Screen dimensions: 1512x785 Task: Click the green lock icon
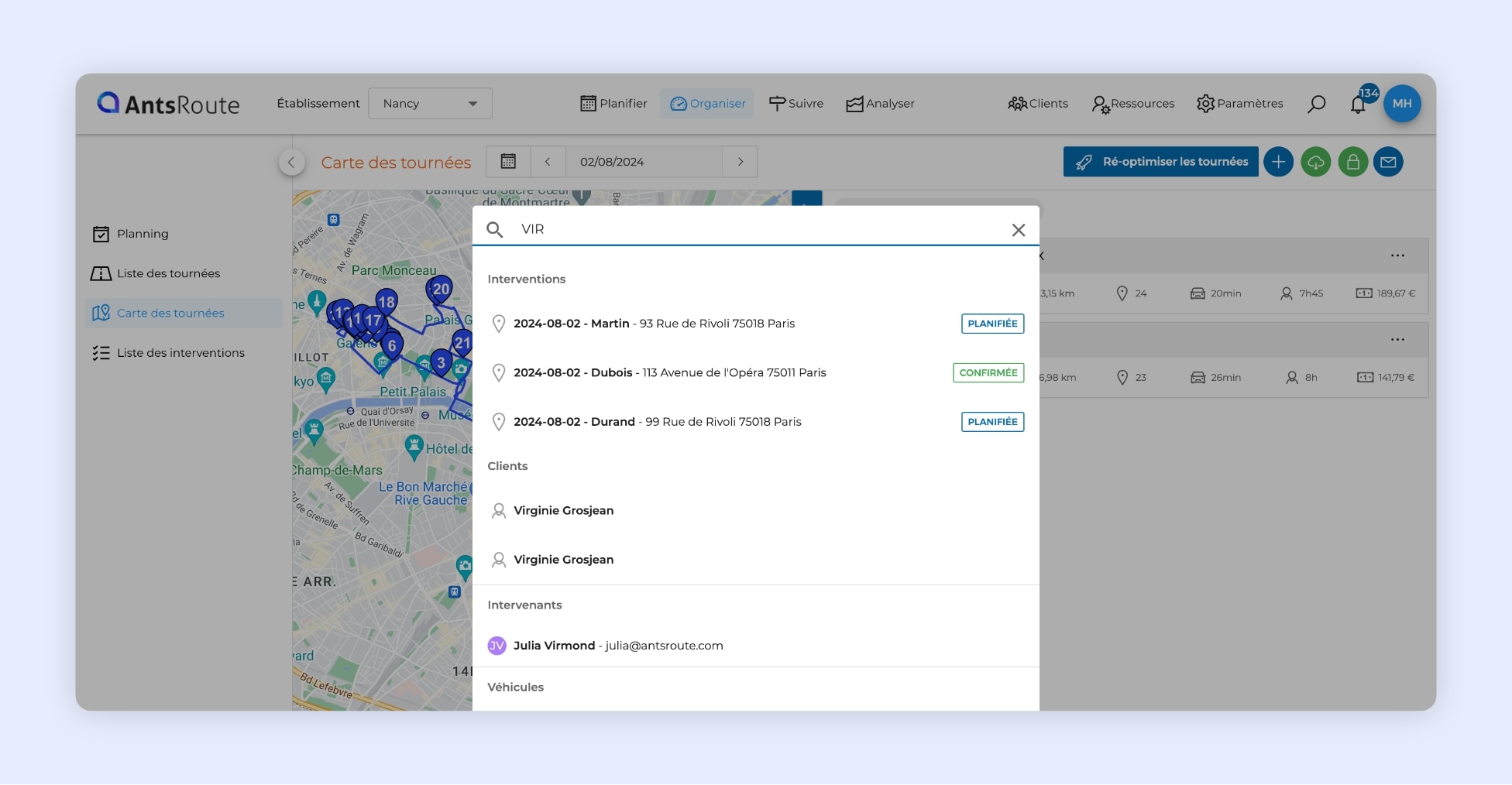tap(1352, 162)
